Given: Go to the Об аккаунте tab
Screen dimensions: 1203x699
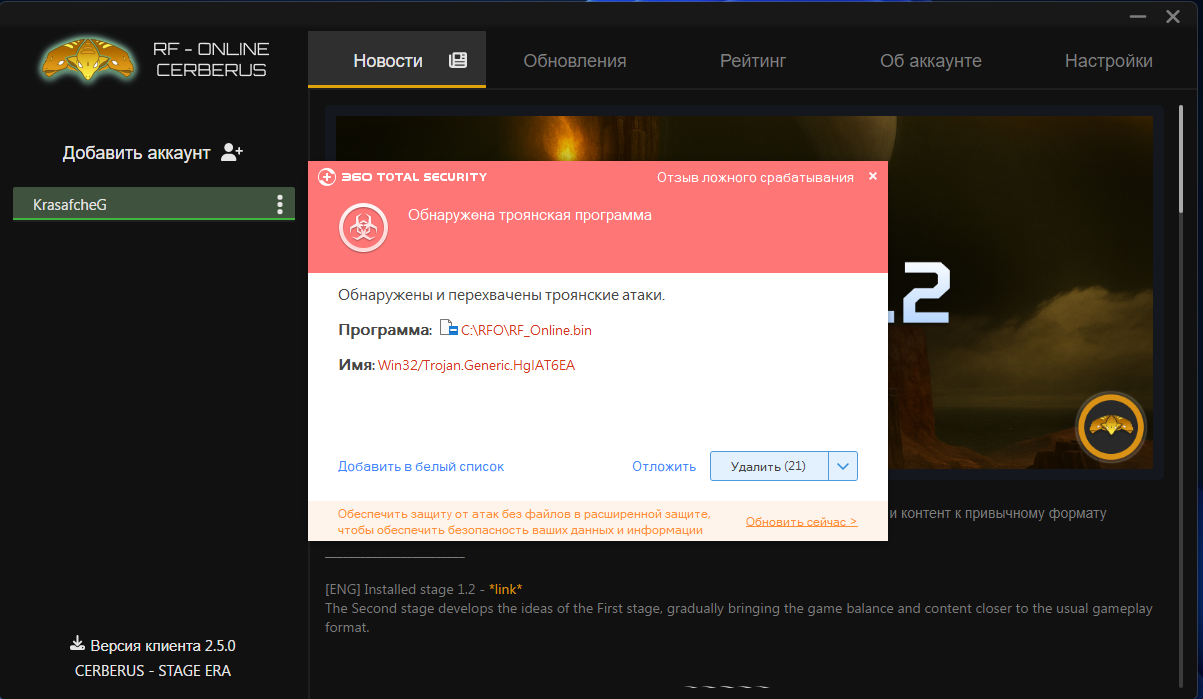Looking at the screenshot, I should point(930,61).
